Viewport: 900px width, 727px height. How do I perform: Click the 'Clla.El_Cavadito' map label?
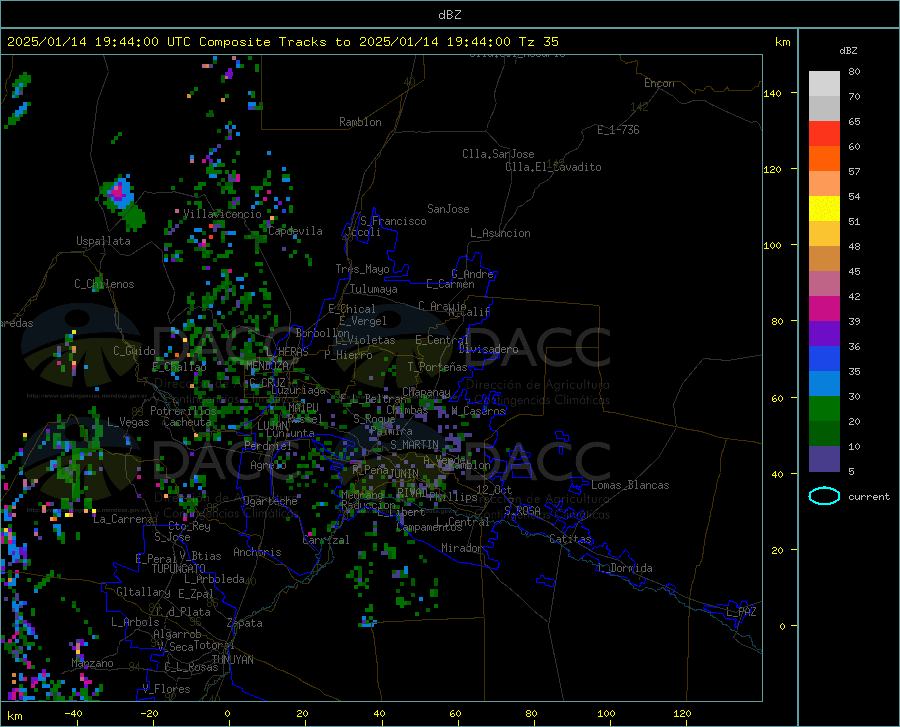[x=553, y=167]
